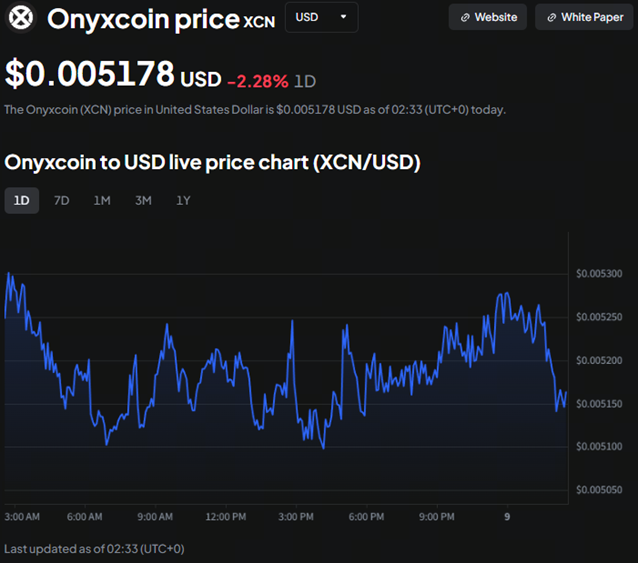Open the White Paper link

(583, 17)
